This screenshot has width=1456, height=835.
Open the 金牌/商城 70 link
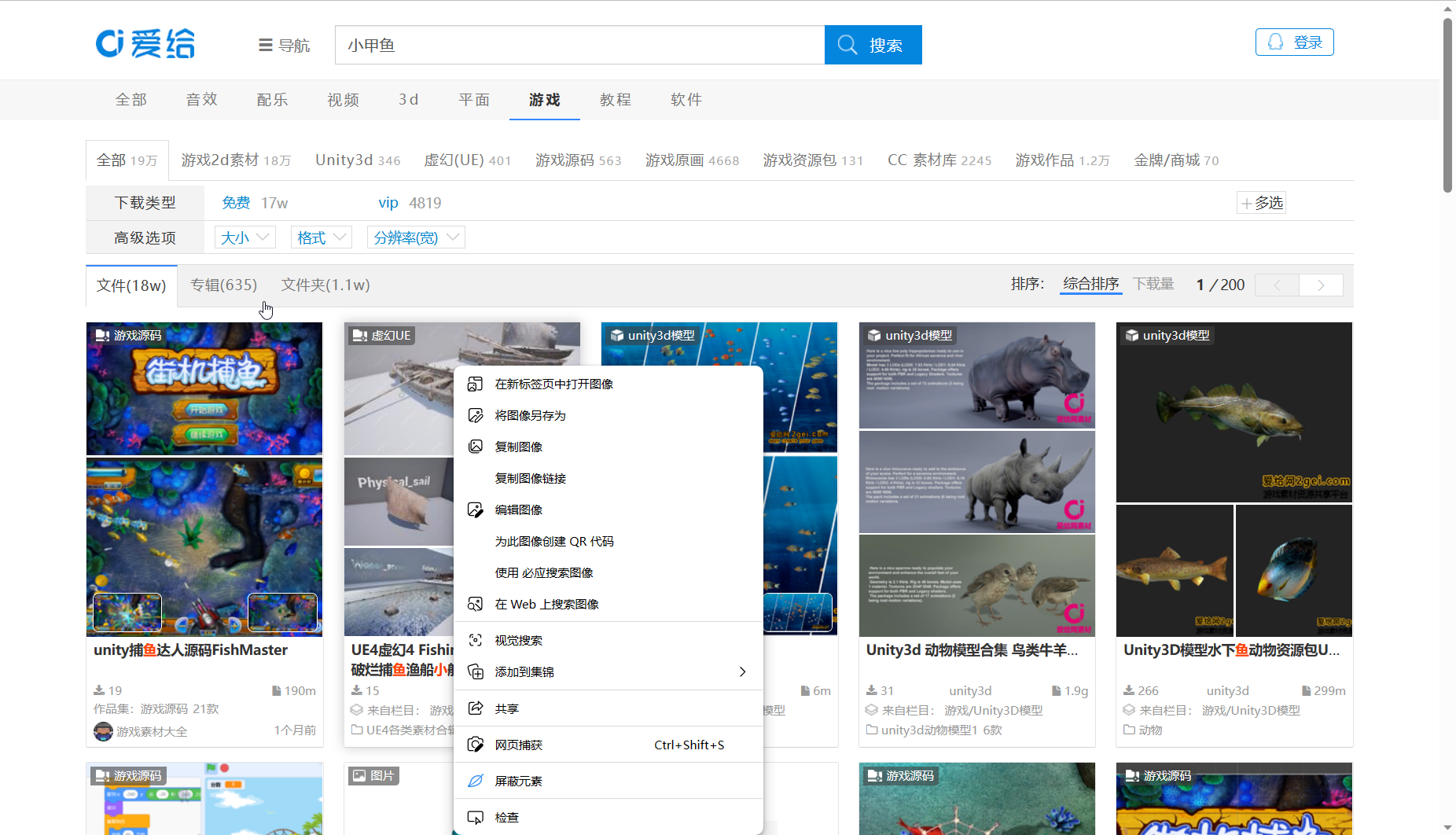(x=1176, y=160)
